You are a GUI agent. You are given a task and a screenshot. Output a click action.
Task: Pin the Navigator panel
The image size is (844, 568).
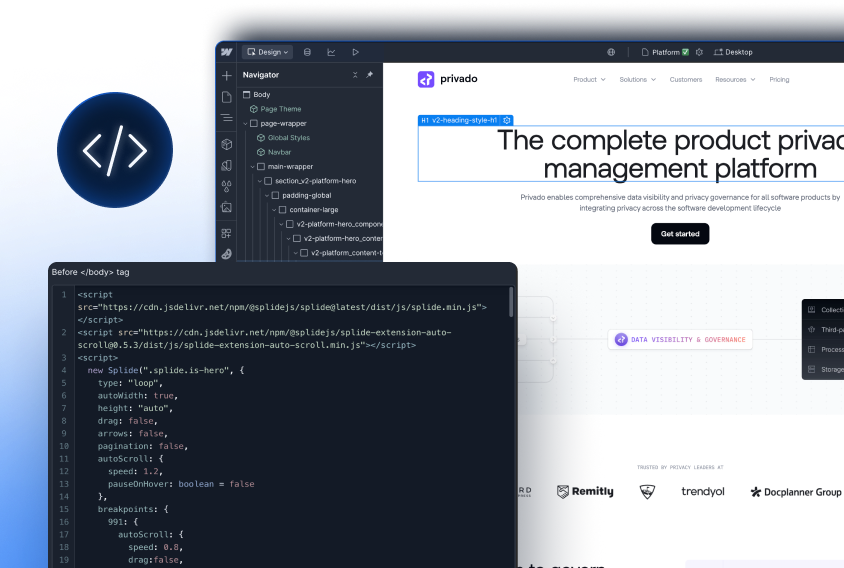click(370, 75)
